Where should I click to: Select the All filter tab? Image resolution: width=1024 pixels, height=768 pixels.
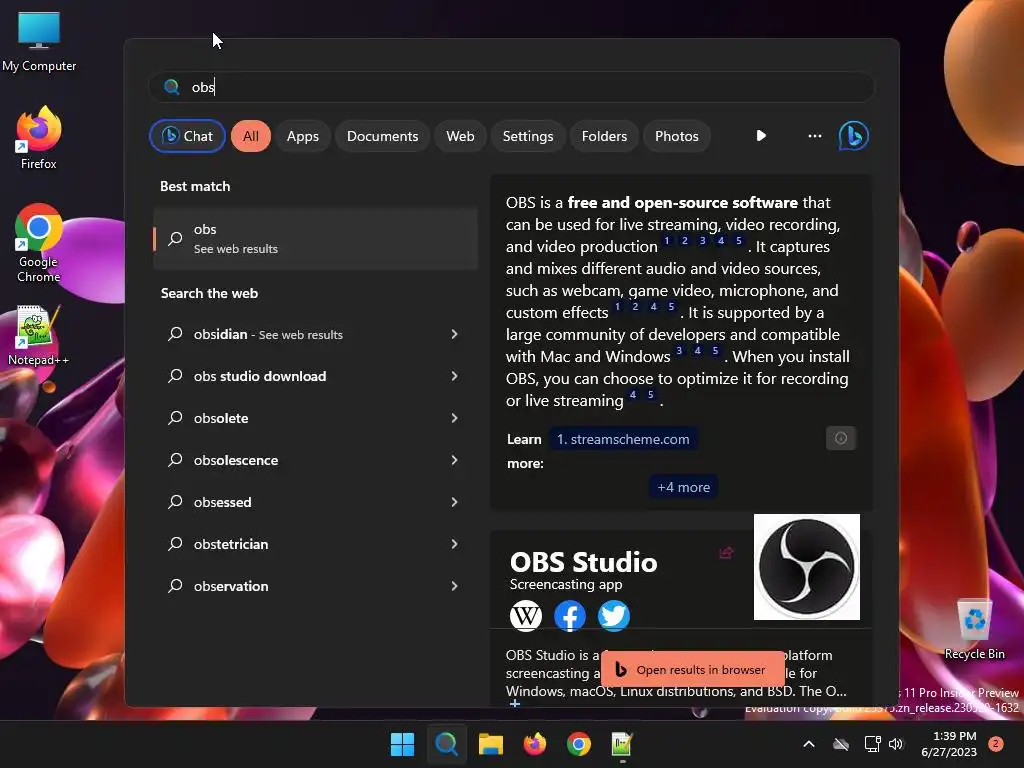click(251, 136)
